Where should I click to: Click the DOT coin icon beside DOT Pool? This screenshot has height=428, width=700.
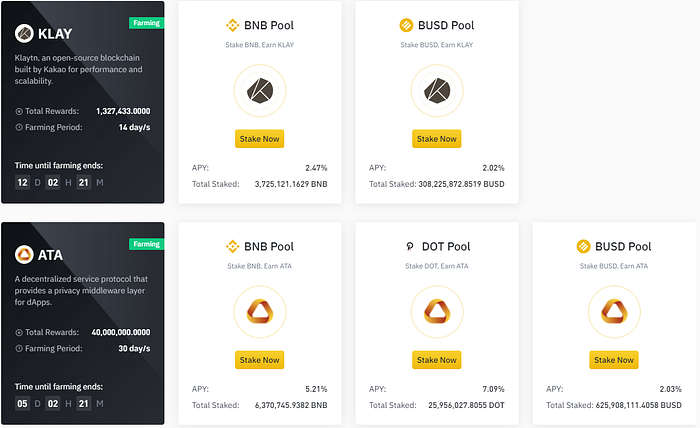(410, 246)
